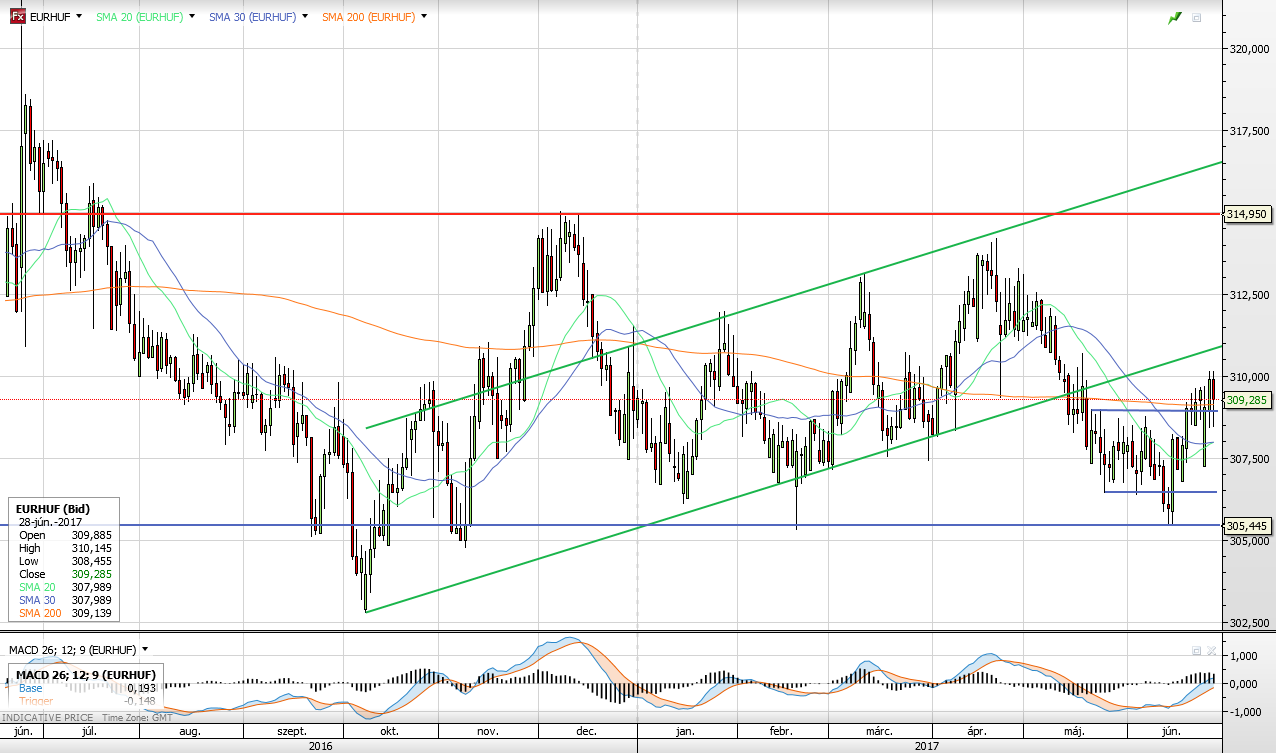Click the Low value 308,455 in data box
The image size is (1276, 753).
click(92, 561)
